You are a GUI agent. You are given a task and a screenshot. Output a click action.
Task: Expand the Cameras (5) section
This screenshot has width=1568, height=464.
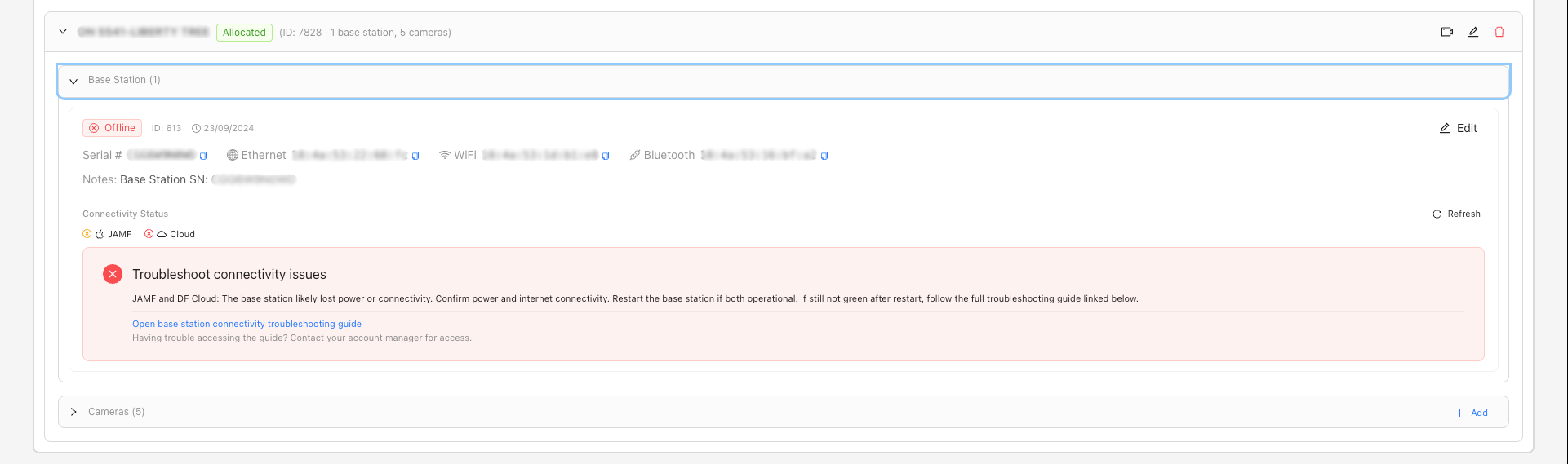pyautogui.click(x=73, y=412)
